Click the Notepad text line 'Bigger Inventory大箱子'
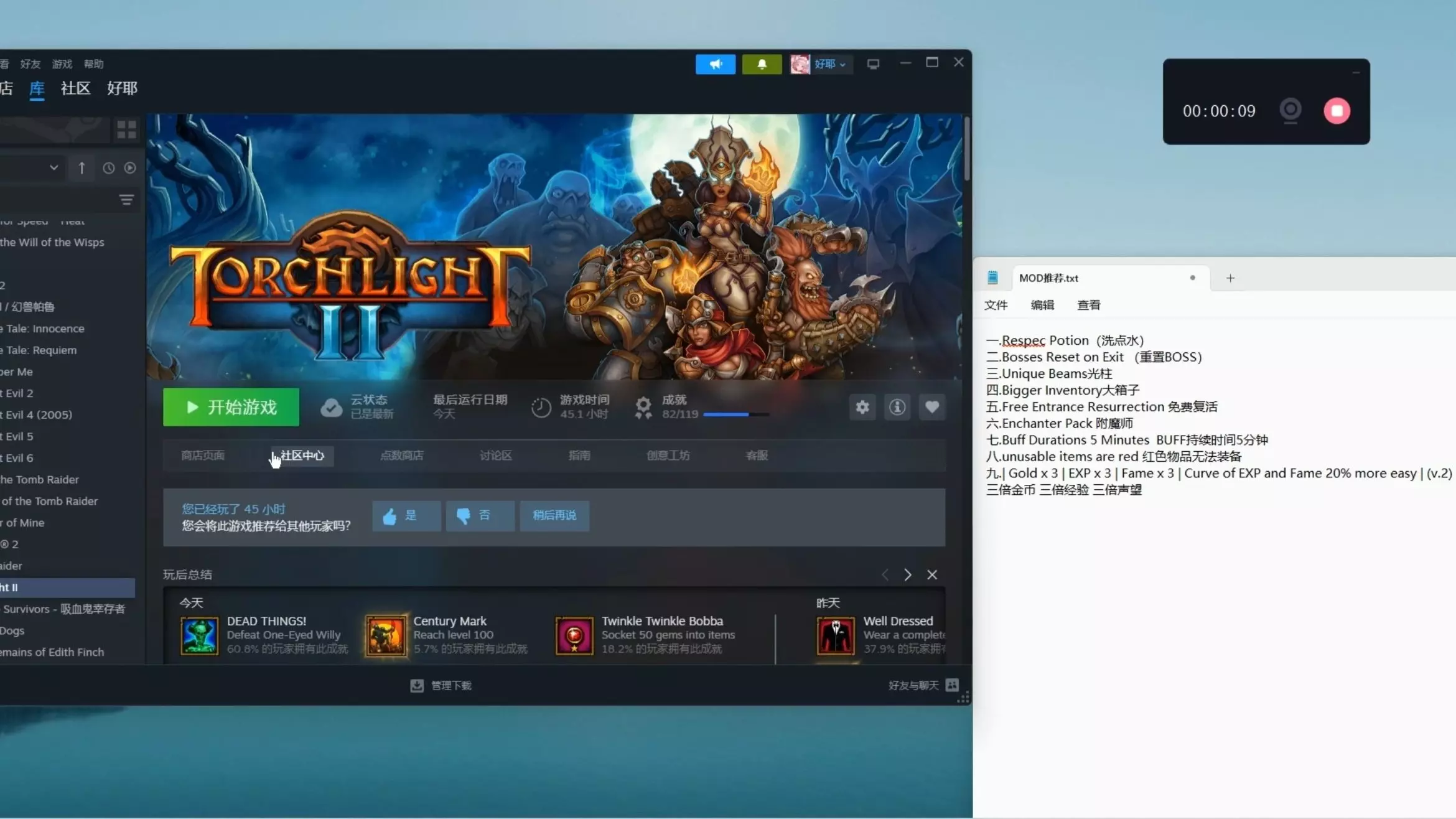This screenshot has height=819, width=1456. [1063, 390]
